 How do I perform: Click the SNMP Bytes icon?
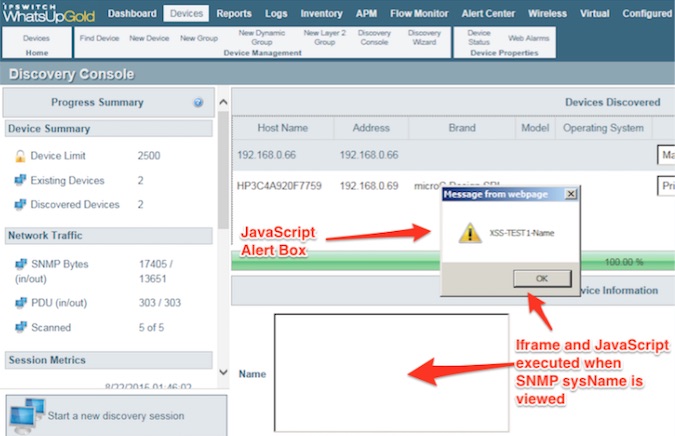coord(20,264)
